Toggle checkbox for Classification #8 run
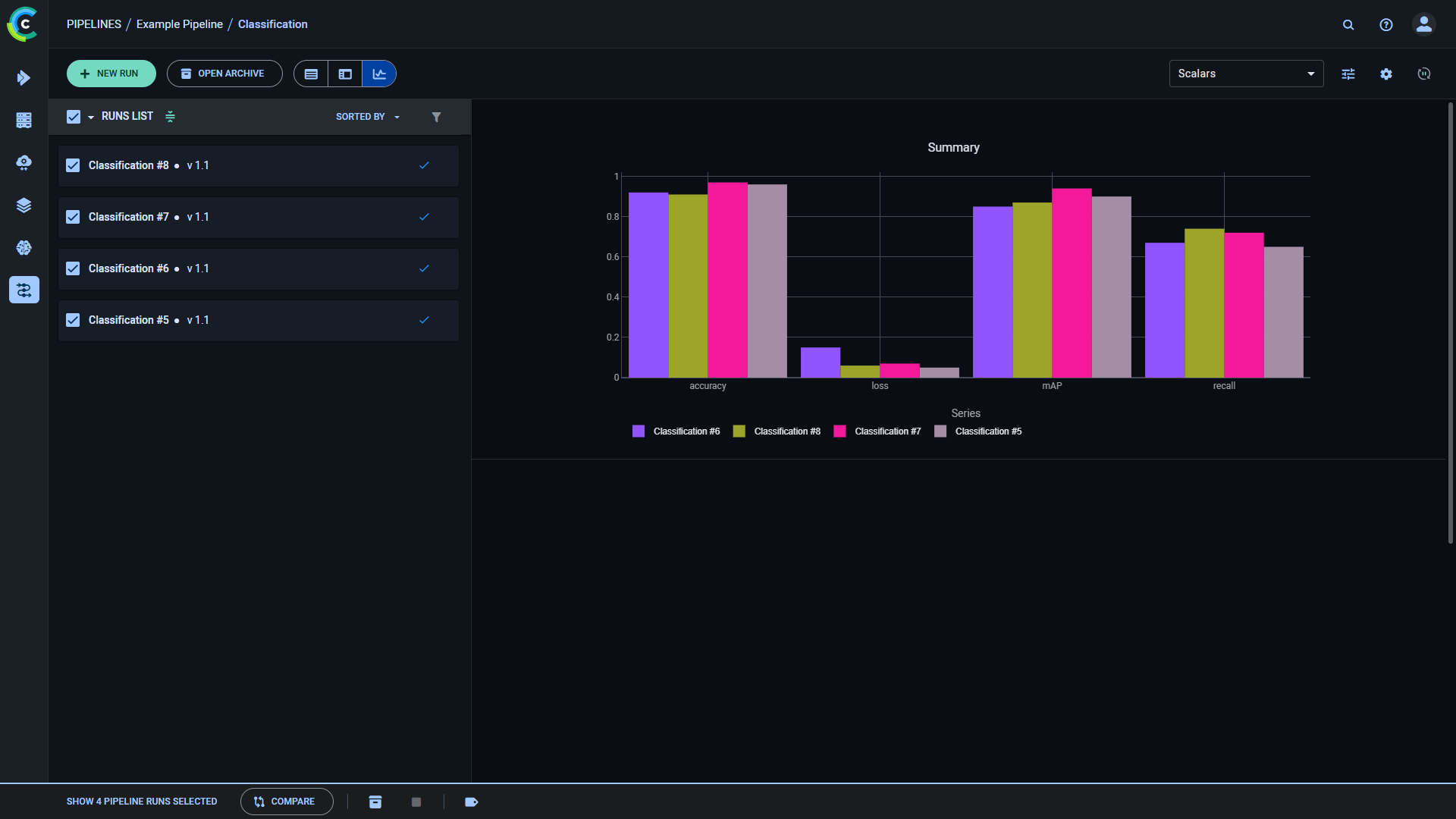The image size is (1456, 819). (73, 165)
